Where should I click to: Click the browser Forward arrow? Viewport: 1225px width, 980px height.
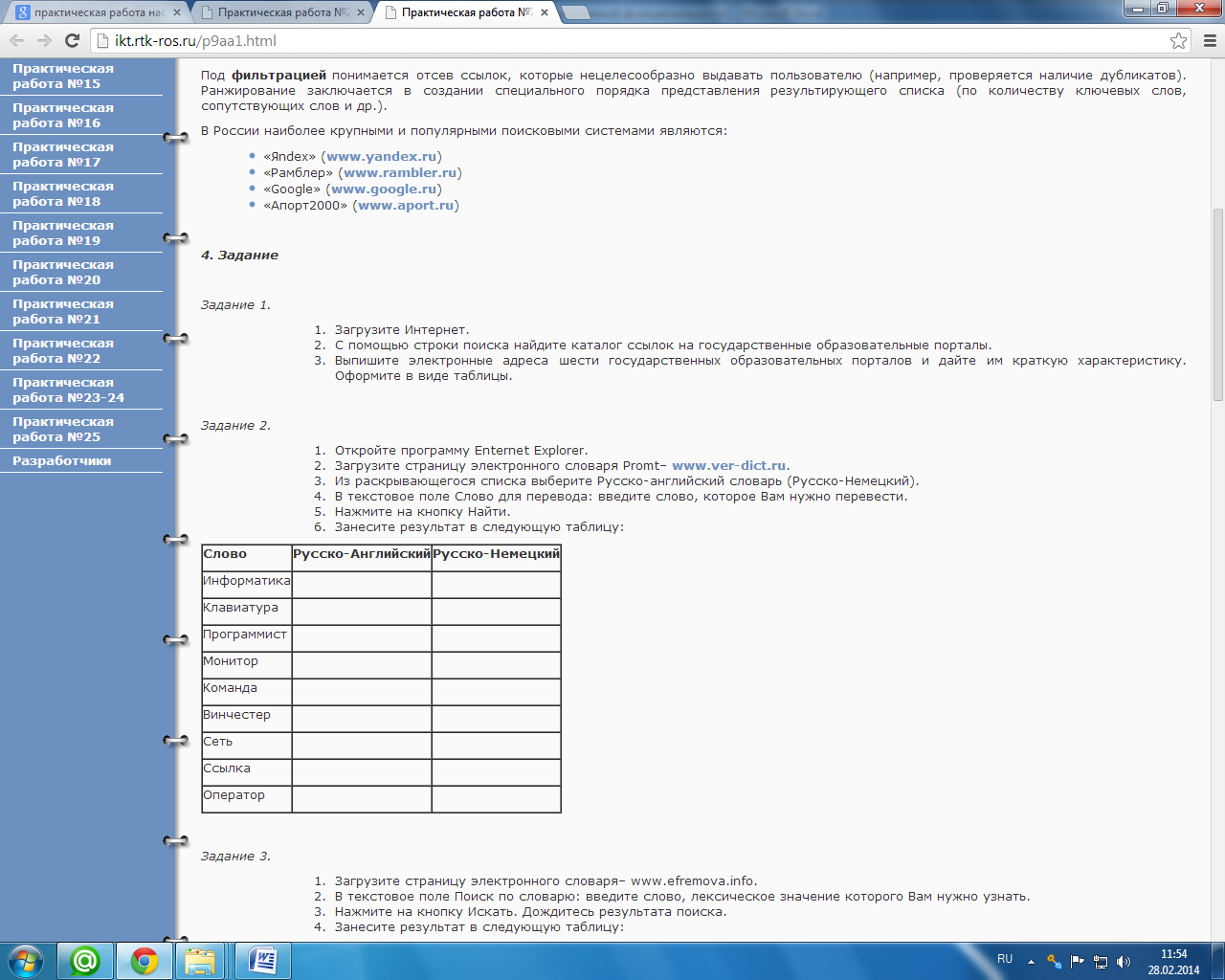44,40
